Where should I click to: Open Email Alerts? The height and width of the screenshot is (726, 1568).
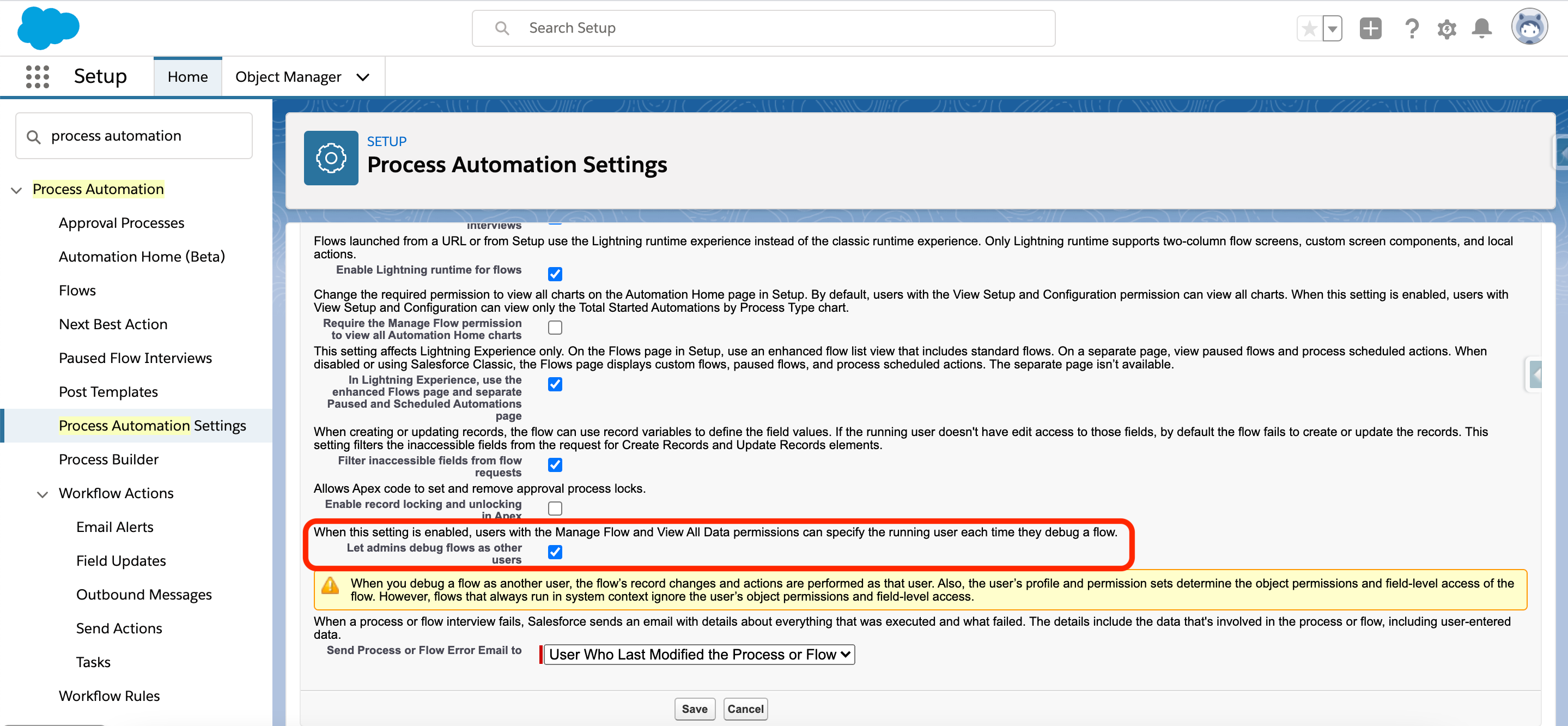point(114,527)
